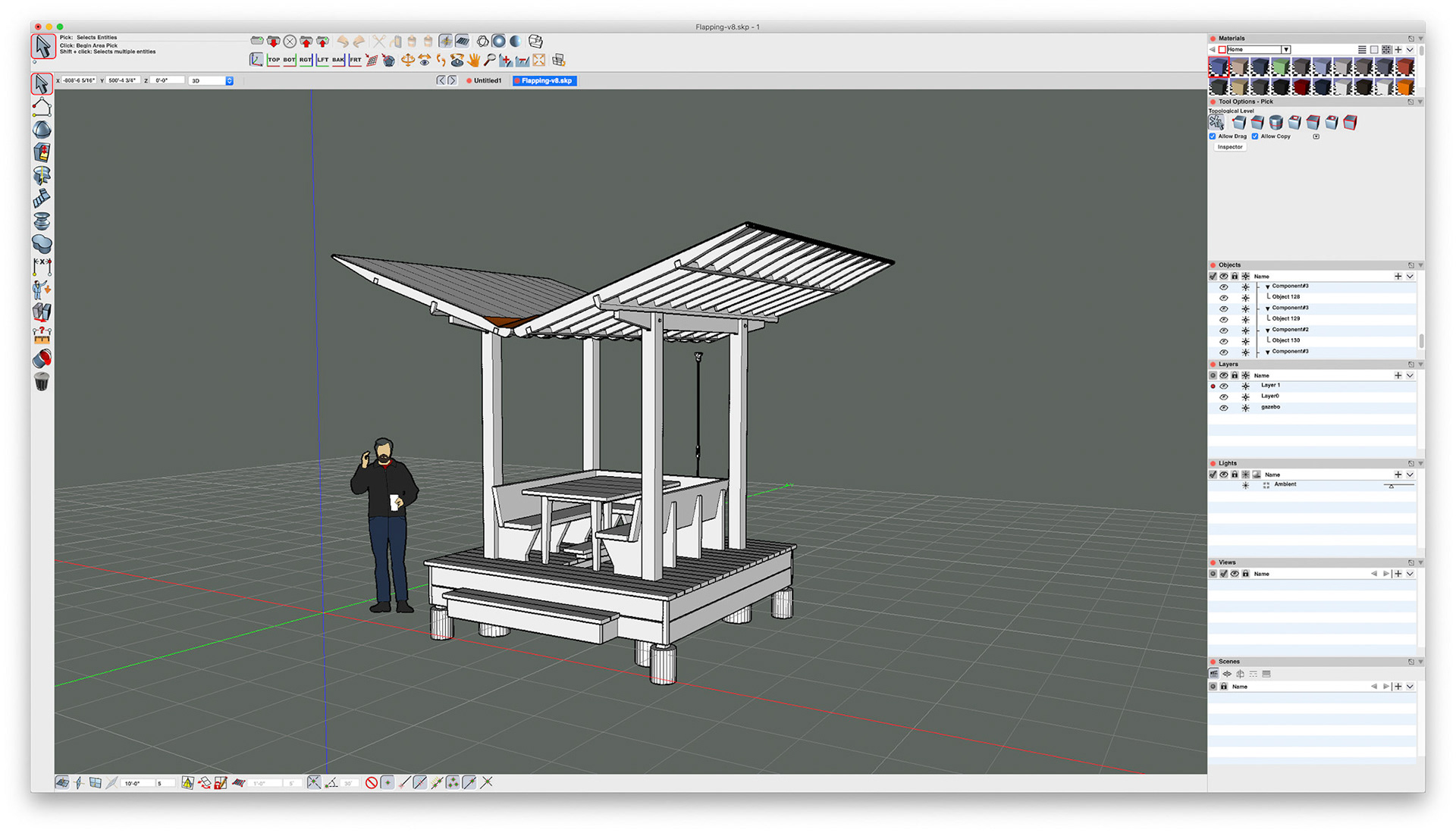Click the Inspector button
Screen dimensions: 1456x833
1230,147
